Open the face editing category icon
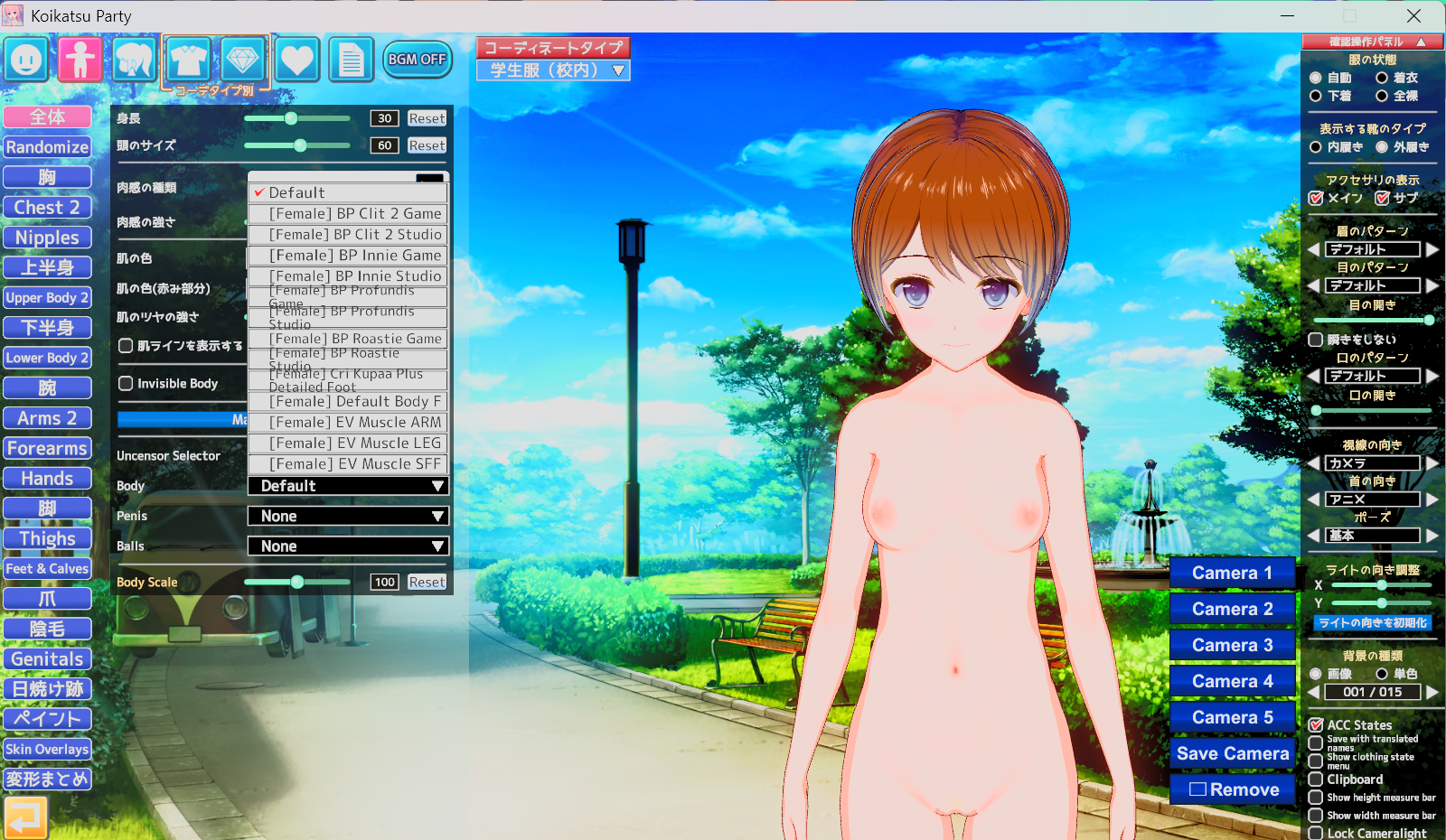Viewport: 1446px width, 840px height. pos(26,61)
